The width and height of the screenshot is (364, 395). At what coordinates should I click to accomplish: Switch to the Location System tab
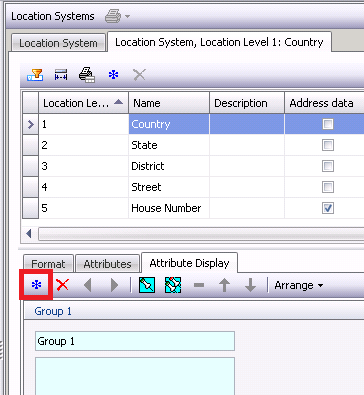[58, 43]
